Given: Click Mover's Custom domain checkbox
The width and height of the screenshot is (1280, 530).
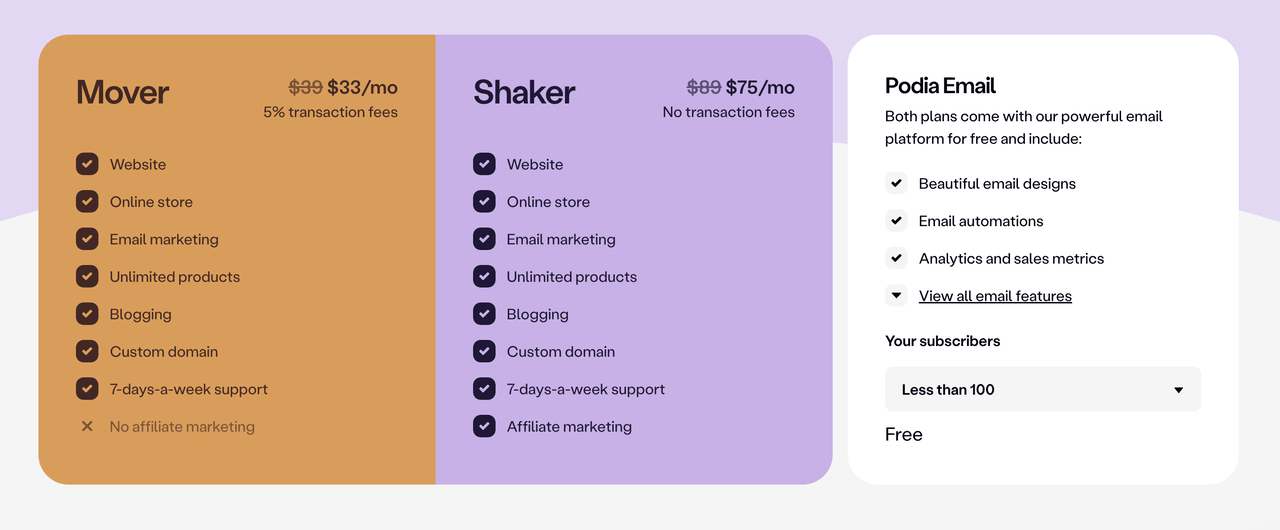Looking at the screenshot, I should point(87,351).
